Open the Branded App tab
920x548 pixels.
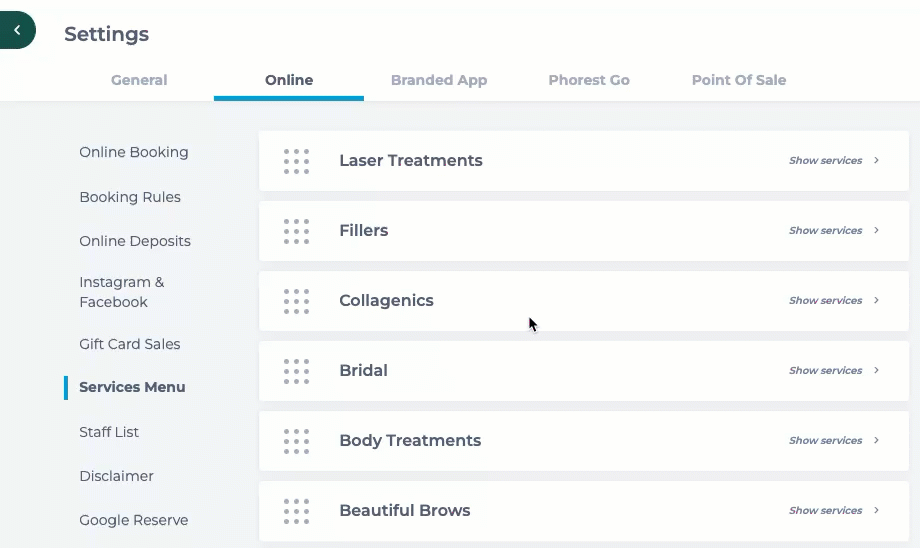point(439,80)
